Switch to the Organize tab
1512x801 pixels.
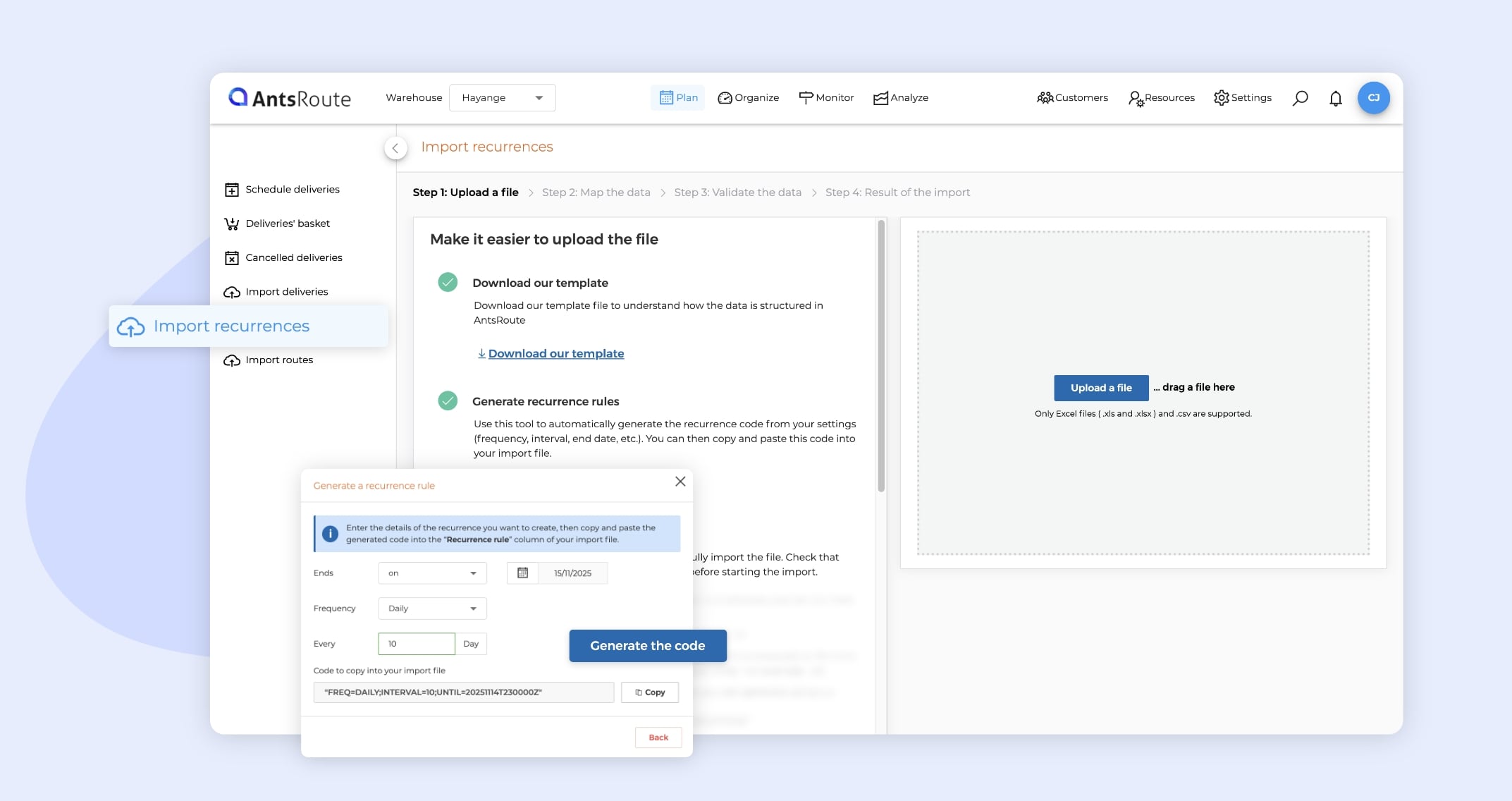[x=748, y=98]
